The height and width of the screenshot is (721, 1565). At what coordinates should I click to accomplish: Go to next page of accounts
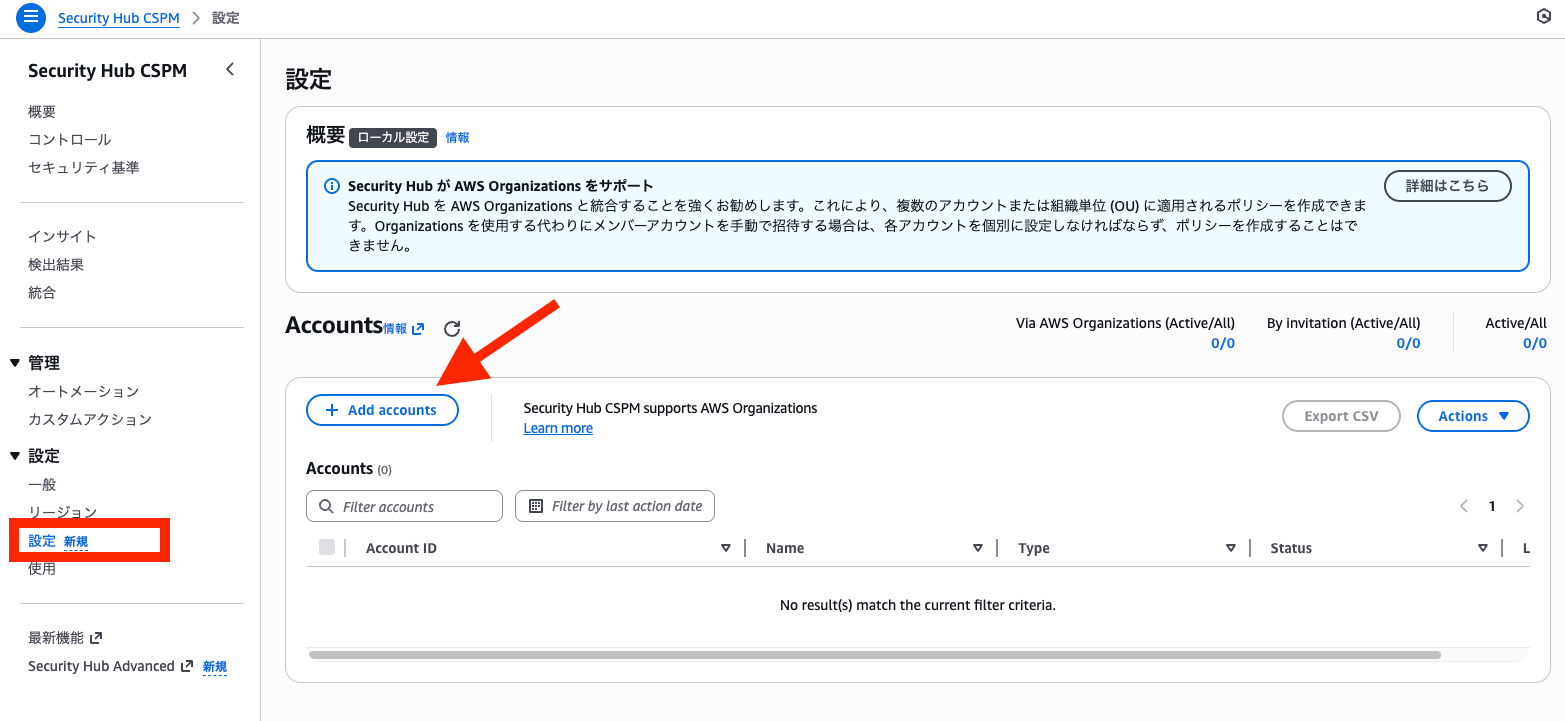1520,506
